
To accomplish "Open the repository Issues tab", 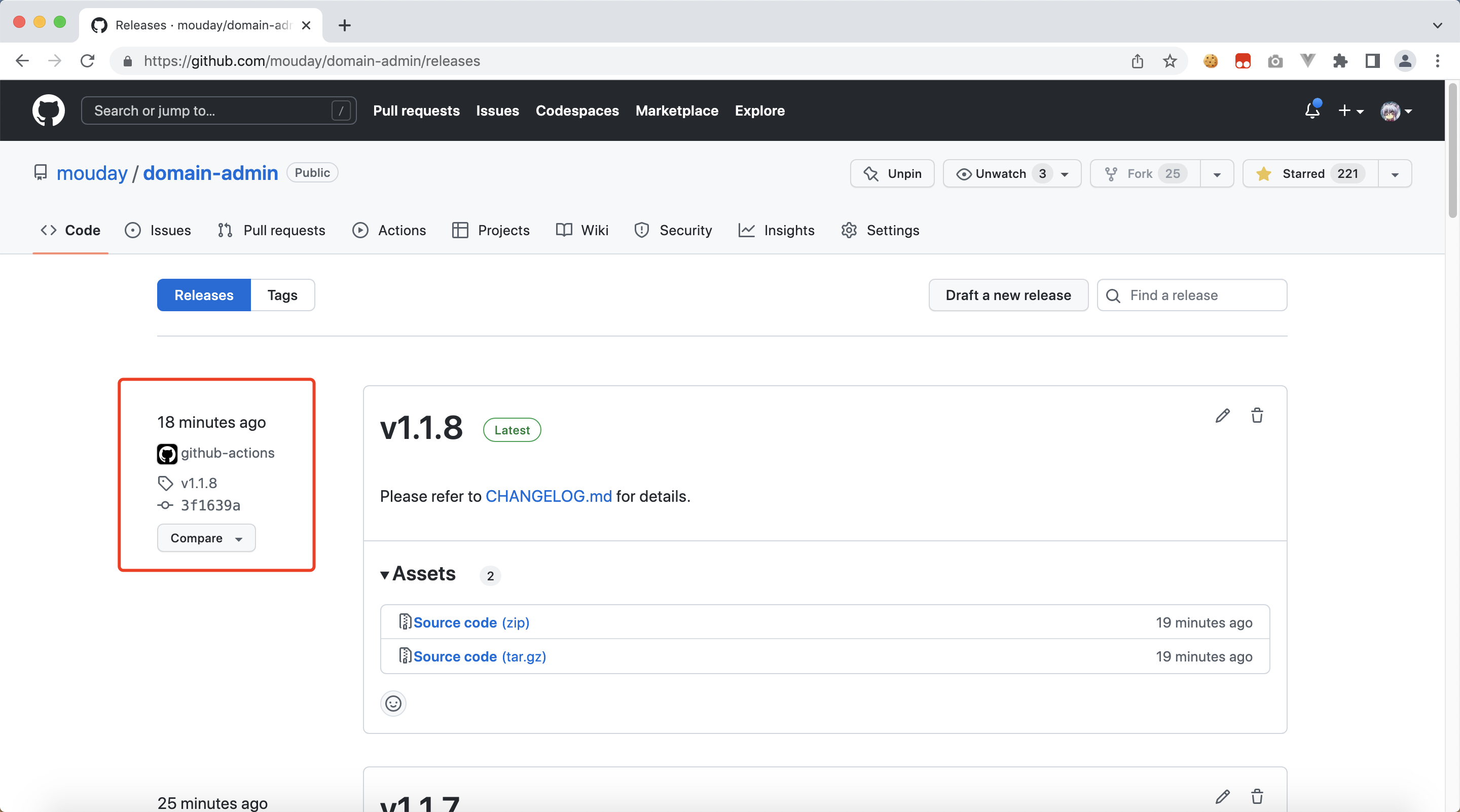I will [158, 230].
